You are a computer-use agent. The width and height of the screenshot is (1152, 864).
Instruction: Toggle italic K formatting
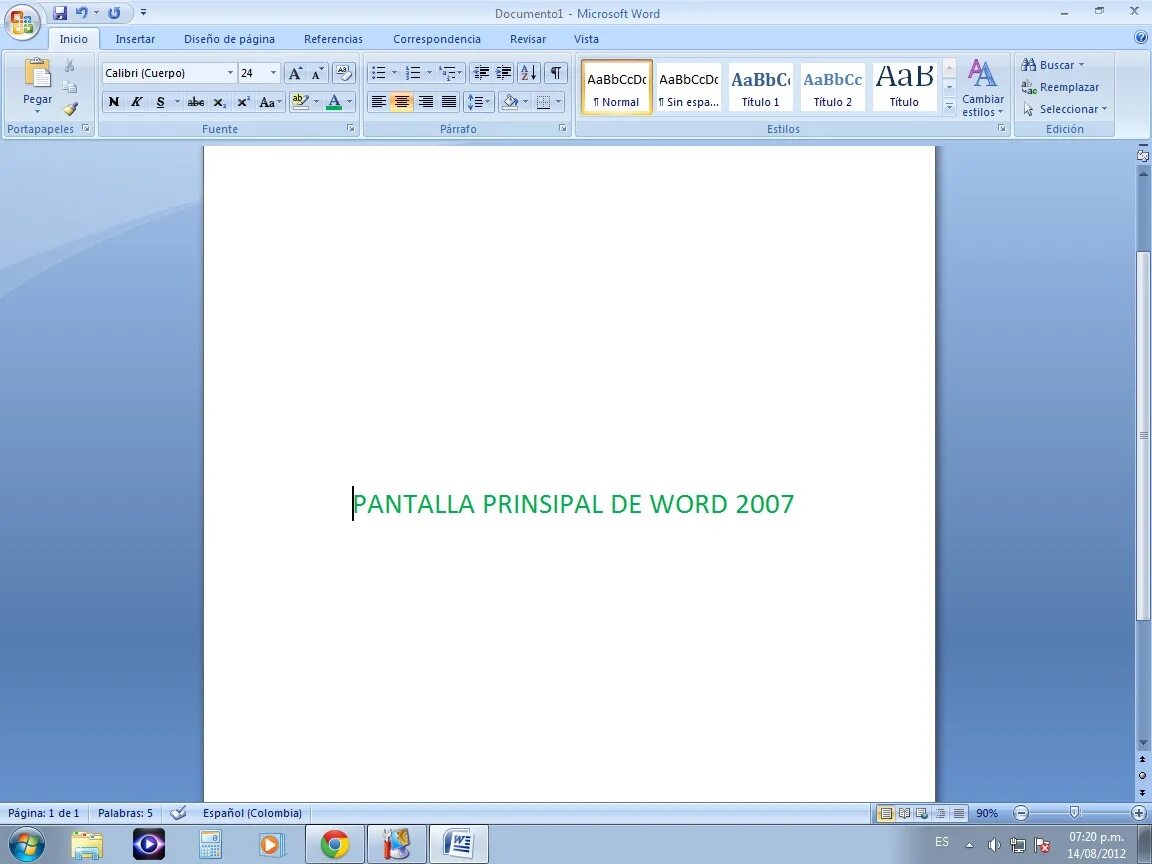click(137, 102)
